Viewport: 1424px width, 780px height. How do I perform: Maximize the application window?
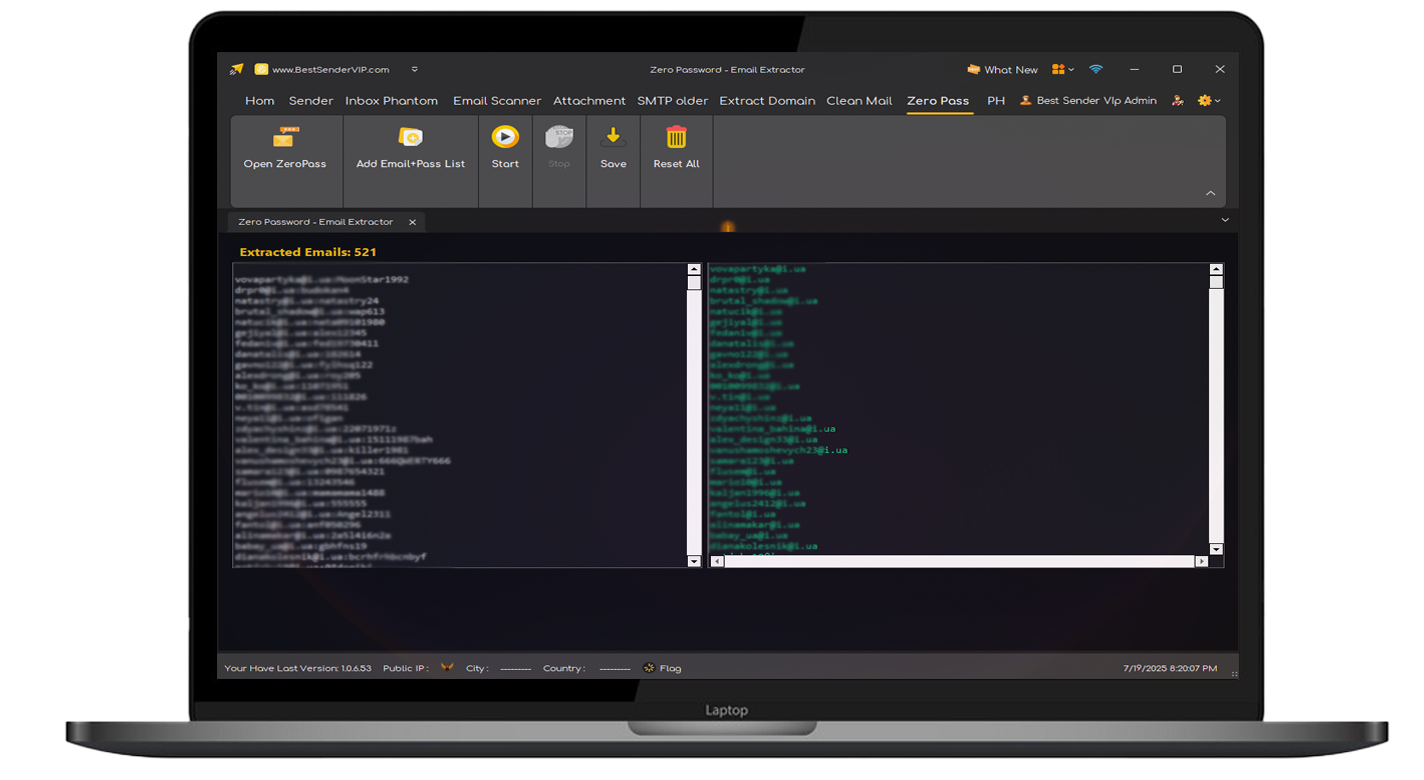pyautogui.click(x=1177, y=69)
